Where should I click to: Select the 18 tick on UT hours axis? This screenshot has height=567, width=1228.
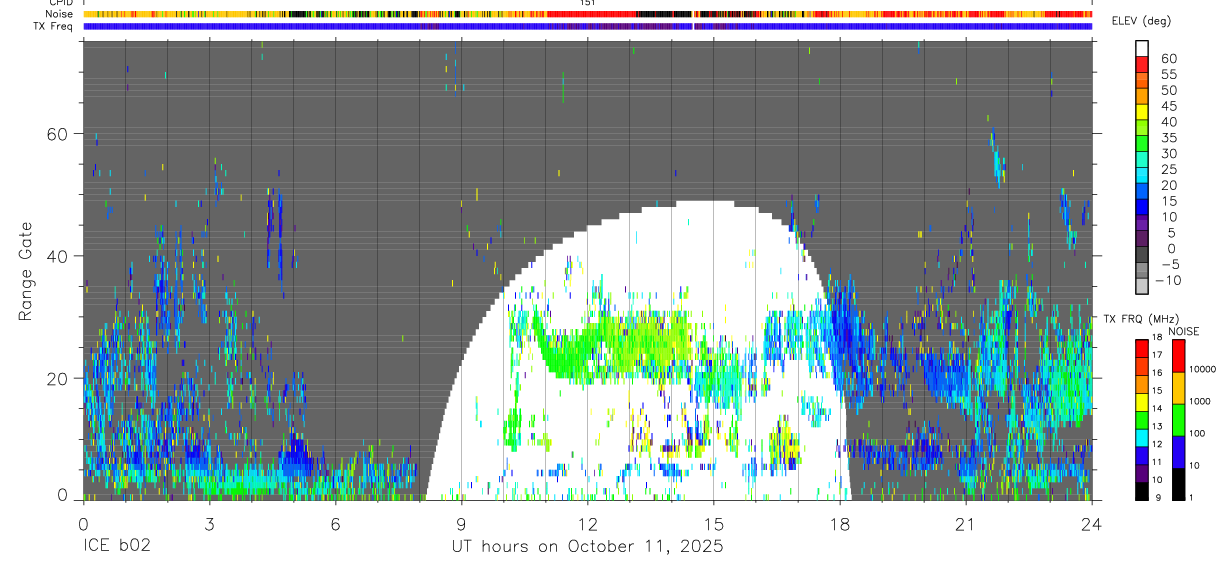tap(840, 523)
